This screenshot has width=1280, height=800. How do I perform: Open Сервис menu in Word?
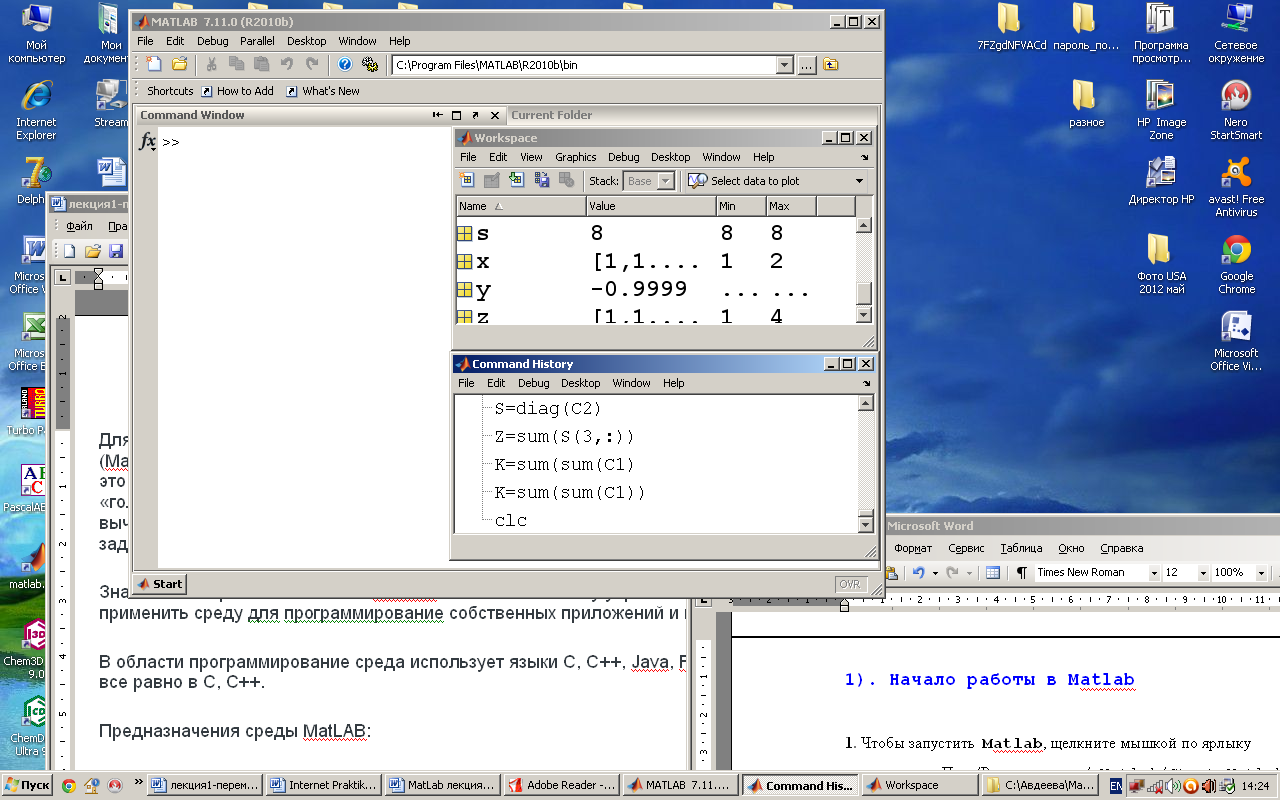pos(966,548)
